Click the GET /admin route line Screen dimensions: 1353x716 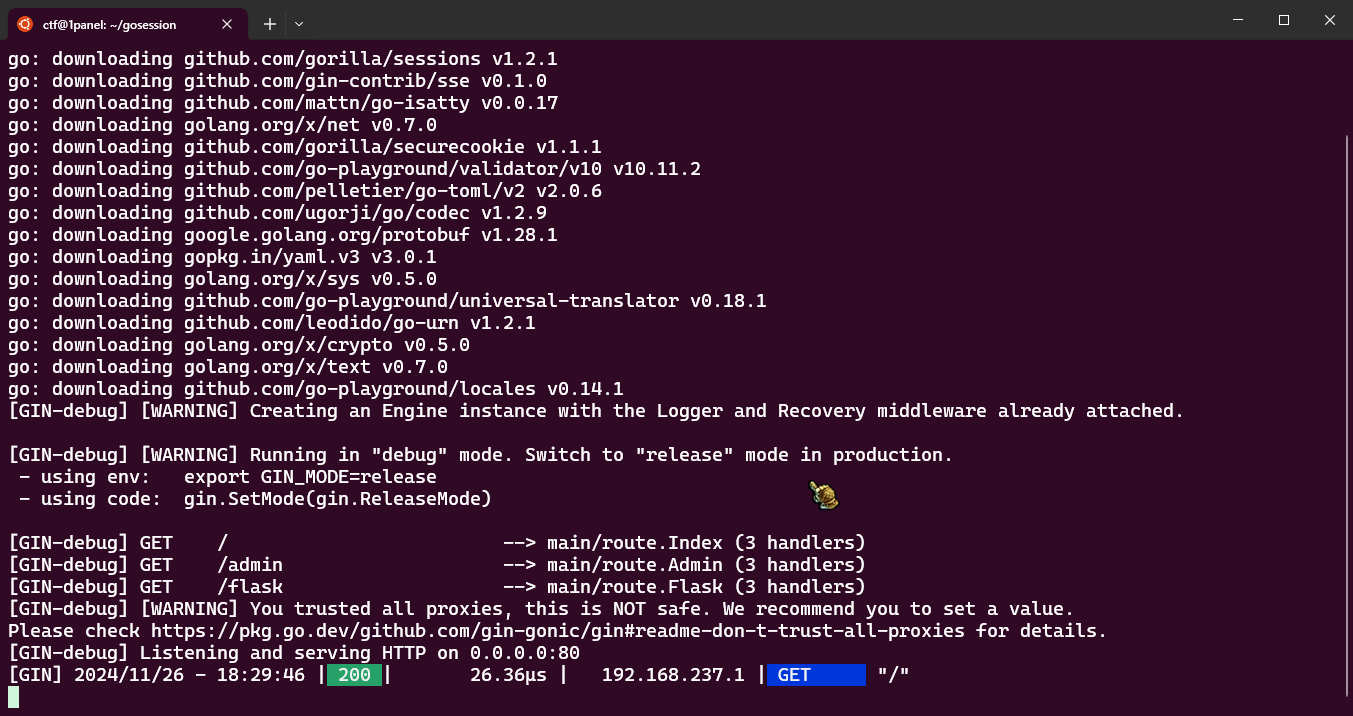point(437,565)
